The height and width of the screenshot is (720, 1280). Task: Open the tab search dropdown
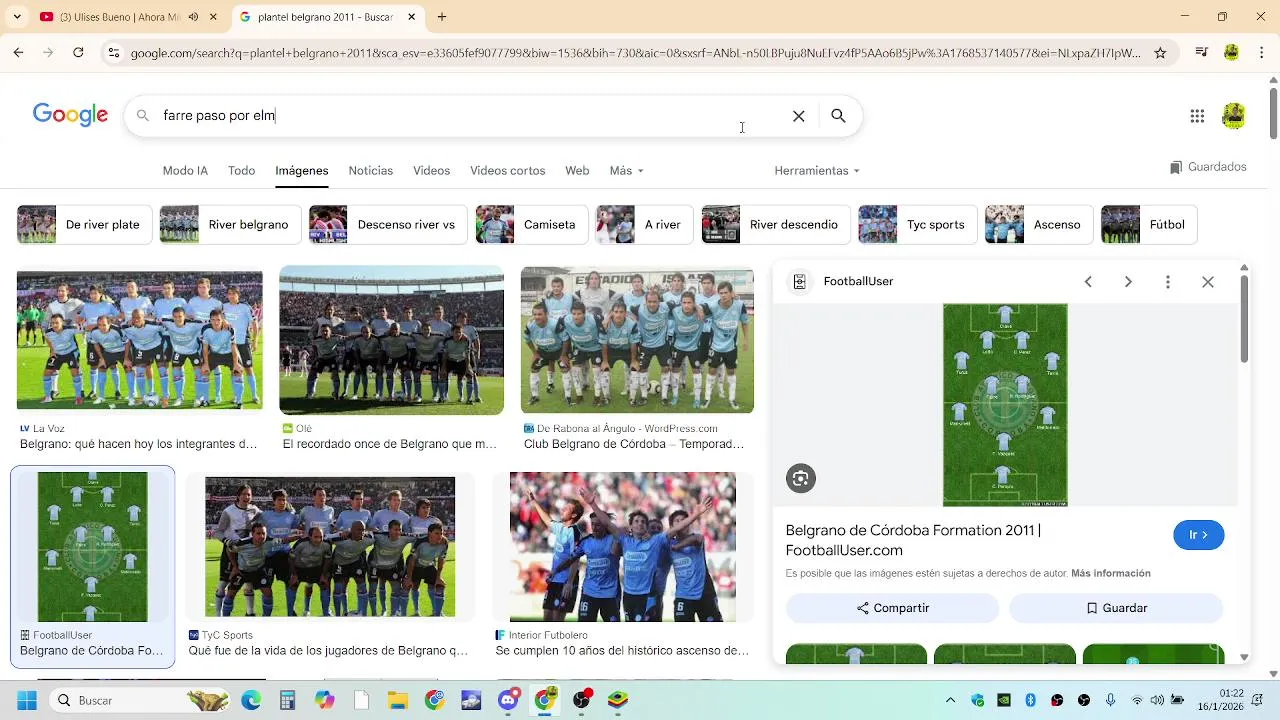pyautogui.click(x=17, y=17)
